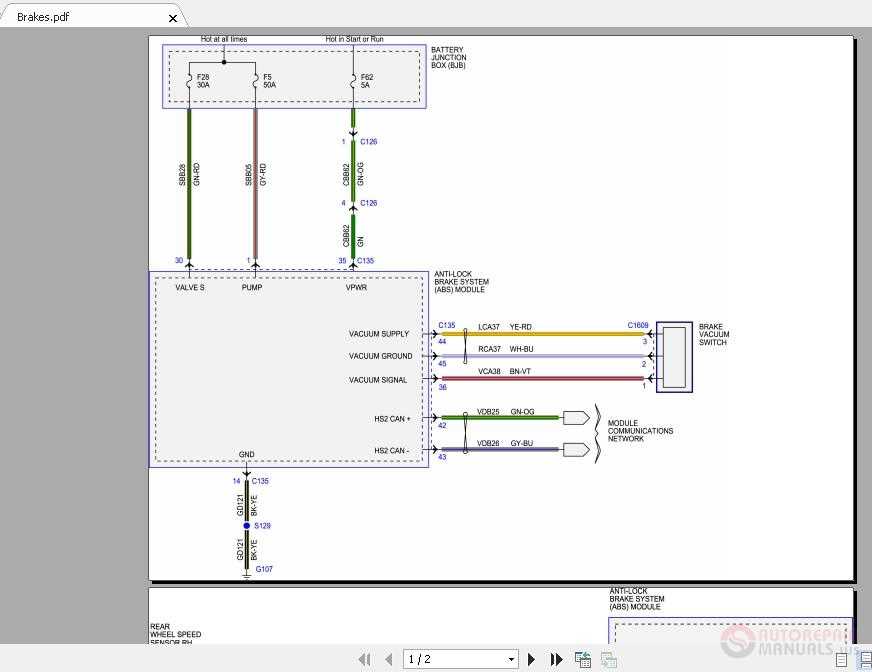Click the VACUUM GROUND pin label

pyautogui.click(x=380, y=356)
